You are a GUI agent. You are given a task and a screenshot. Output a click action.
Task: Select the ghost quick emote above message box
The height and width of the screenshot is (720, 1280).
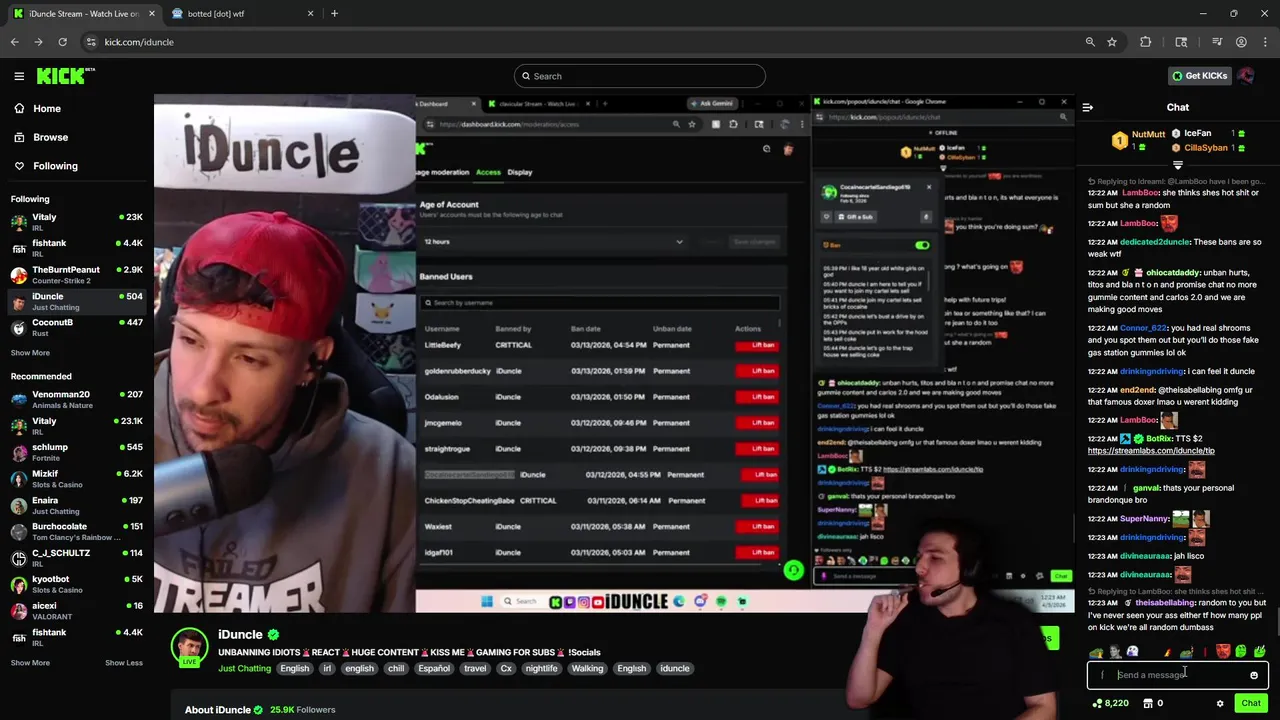(1132, 652)
